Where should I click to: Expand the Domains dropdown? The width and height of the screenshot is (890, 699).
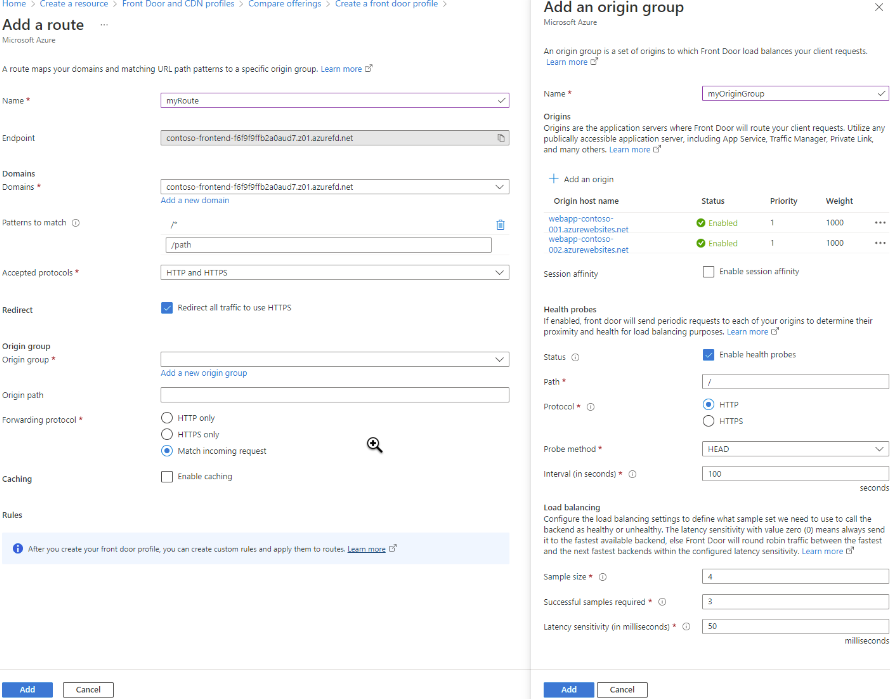[x=335, y=187]
